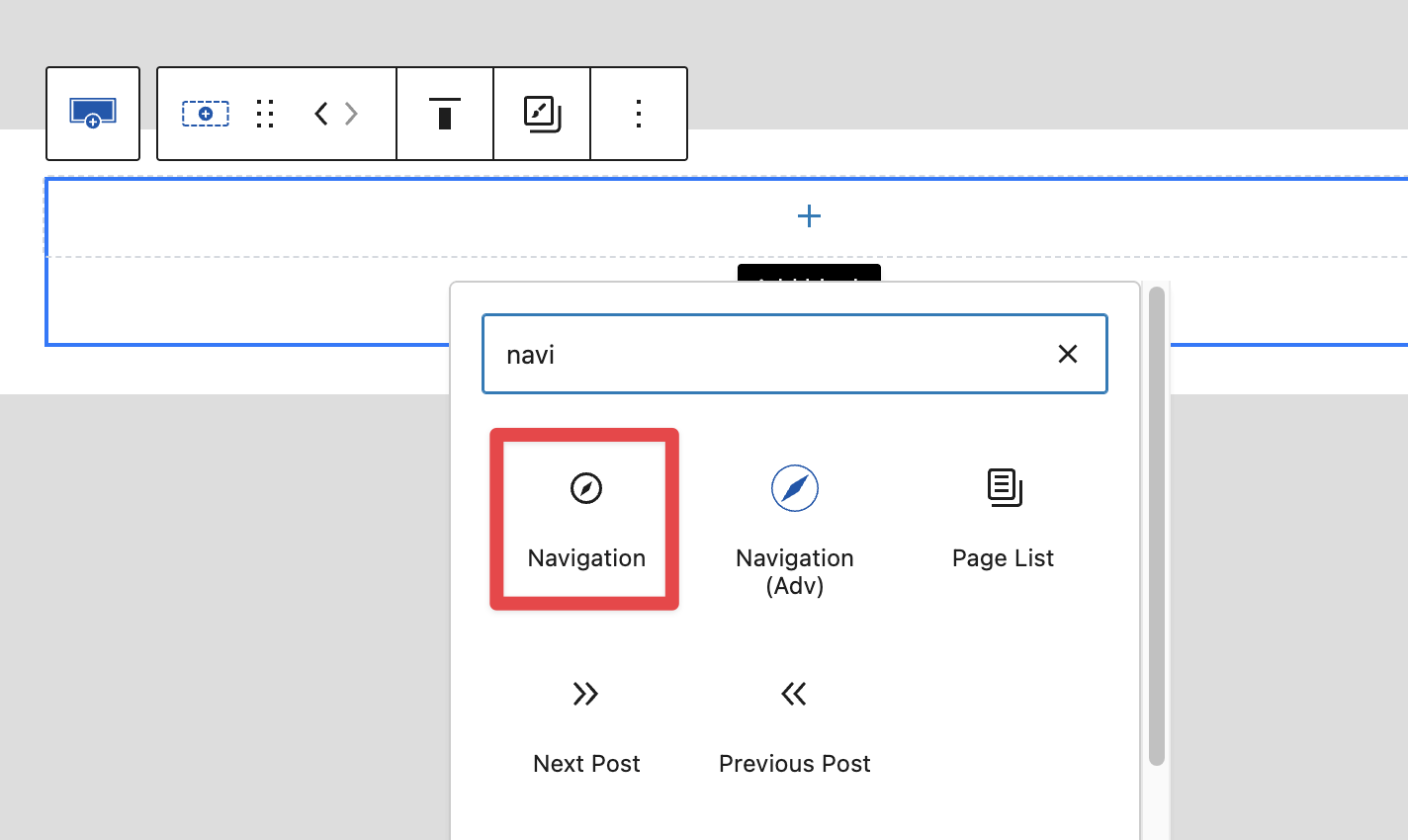Click the dashed block type icon in toolbar

click(x=206, y=114)
